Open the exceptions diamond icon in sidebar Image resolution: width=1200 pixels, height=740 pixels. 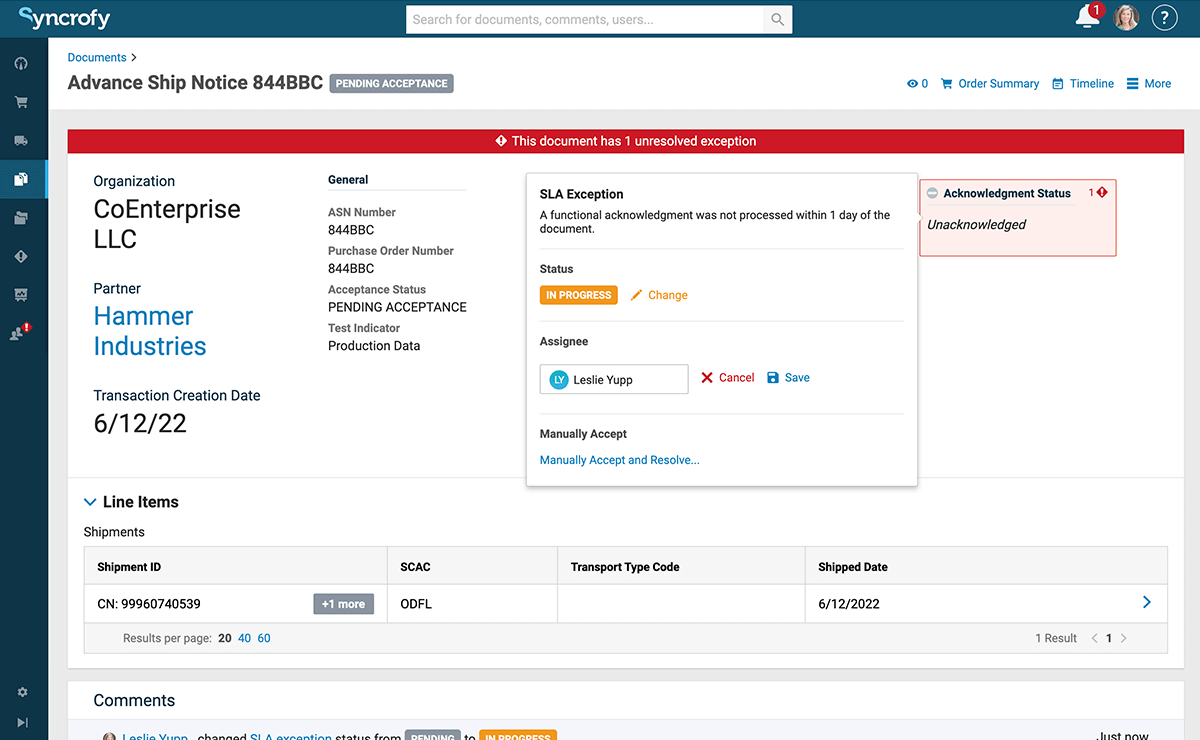click(x=21, y=257)
